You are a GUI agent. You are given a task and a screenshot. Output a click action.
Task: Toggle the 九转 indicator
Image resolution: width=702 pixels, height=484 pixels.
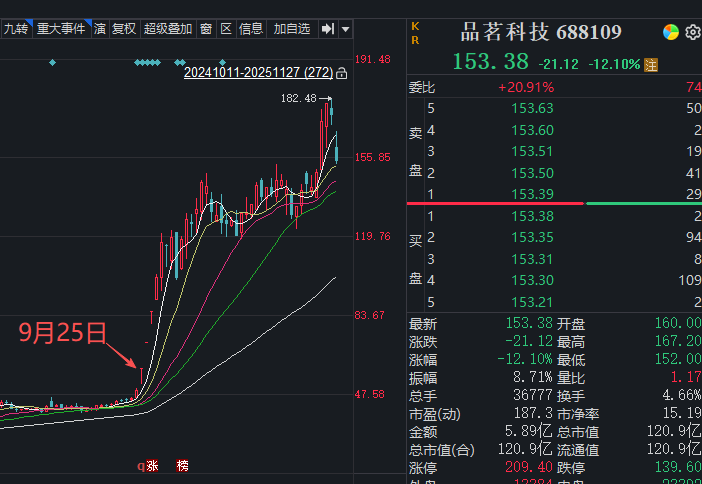(x=15, y=29)
